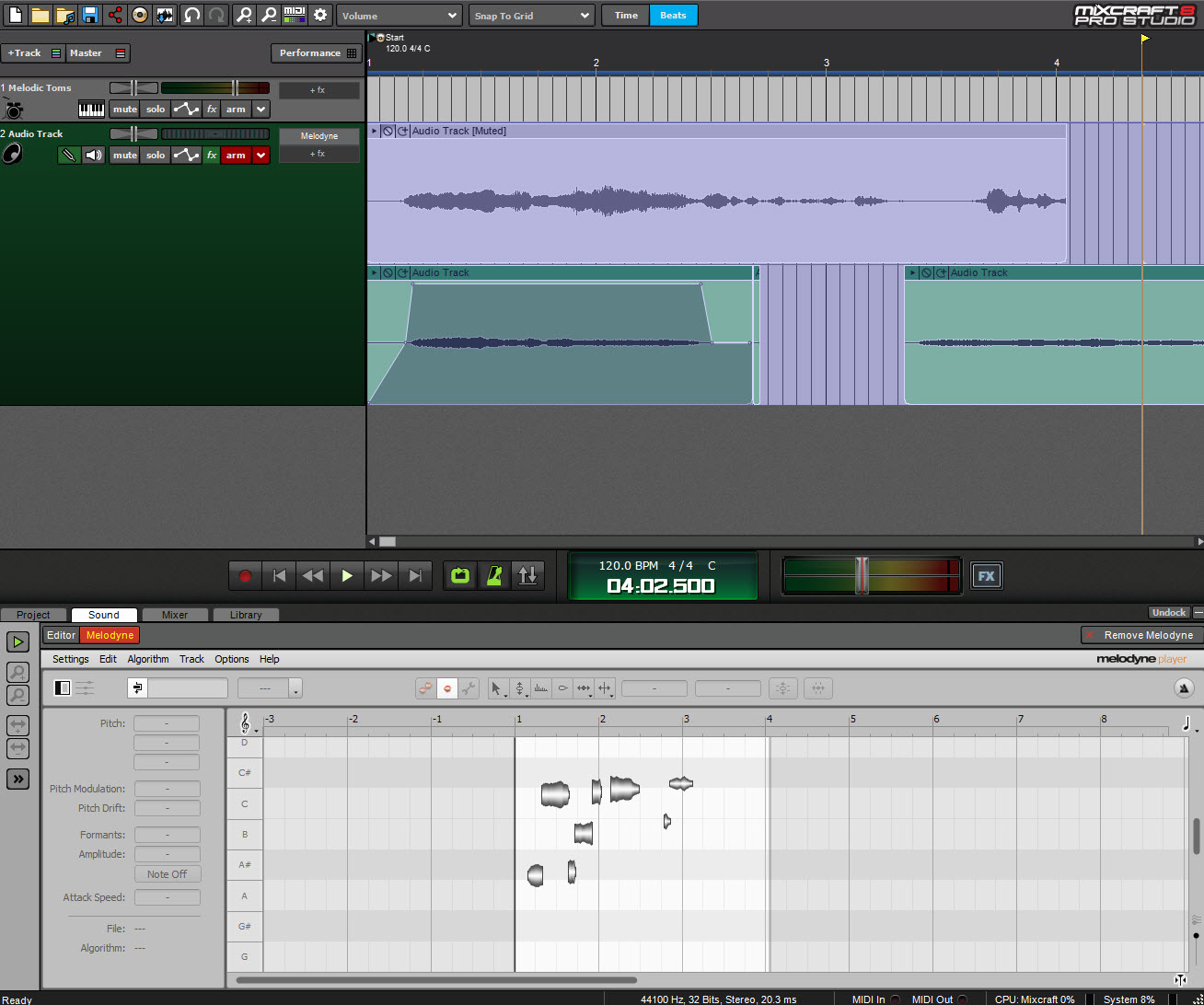This screenshot has height=1005, width=1204.
Task: Open the treble clef pitch grid dropdown
Action: (x=248, y=723)
